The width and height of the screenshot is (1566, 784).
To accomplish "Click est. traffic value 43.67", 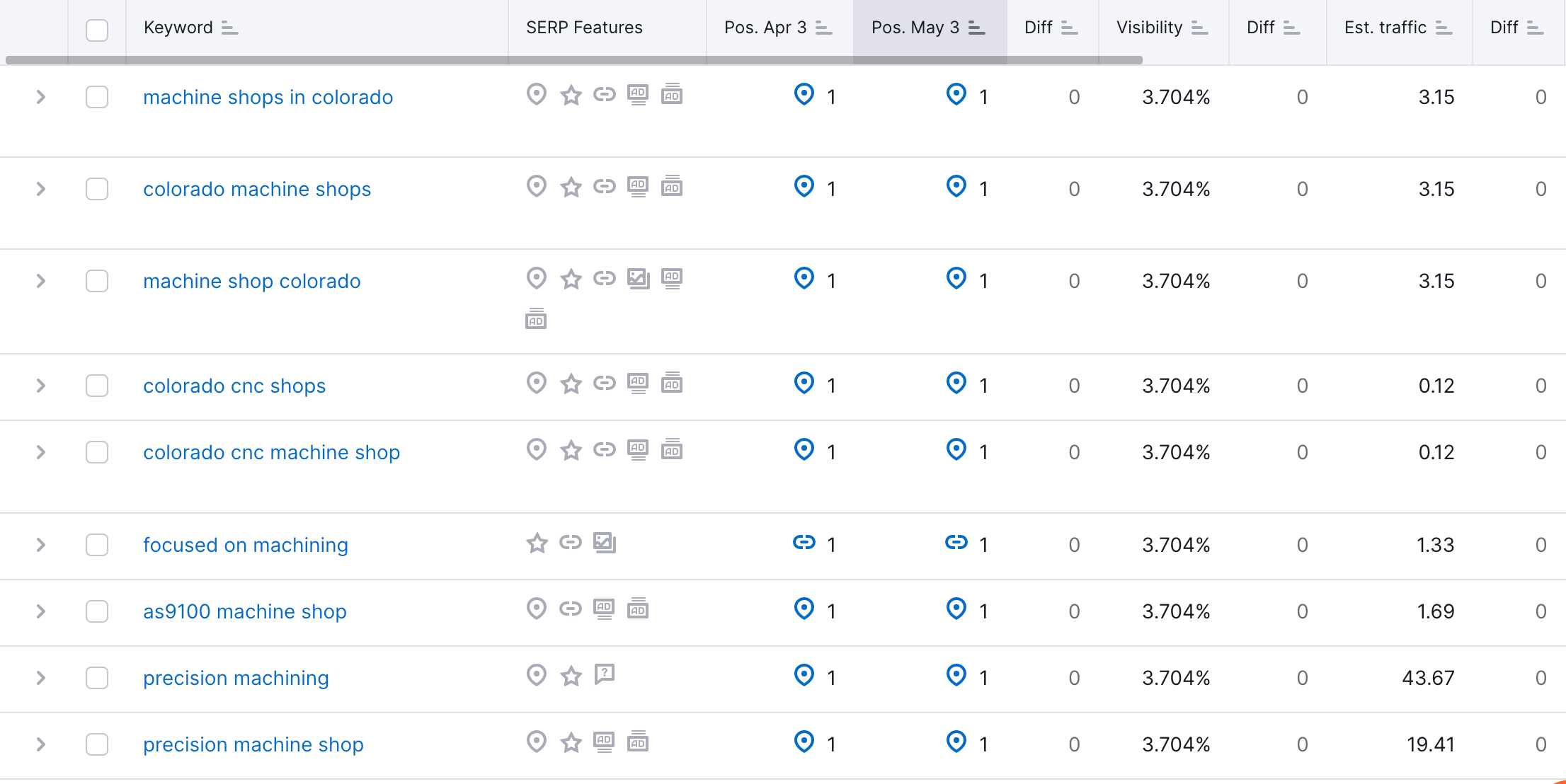I will tap(1428, 678).
